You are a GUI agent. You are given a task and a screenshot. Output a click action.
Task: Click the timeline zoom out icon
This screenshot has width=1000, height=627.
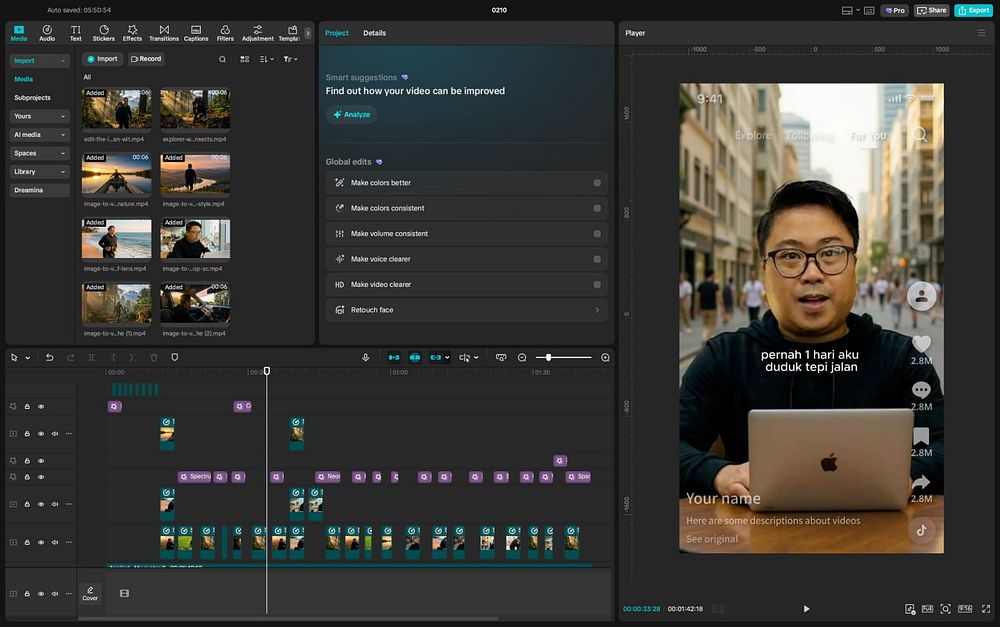(522, 357)
